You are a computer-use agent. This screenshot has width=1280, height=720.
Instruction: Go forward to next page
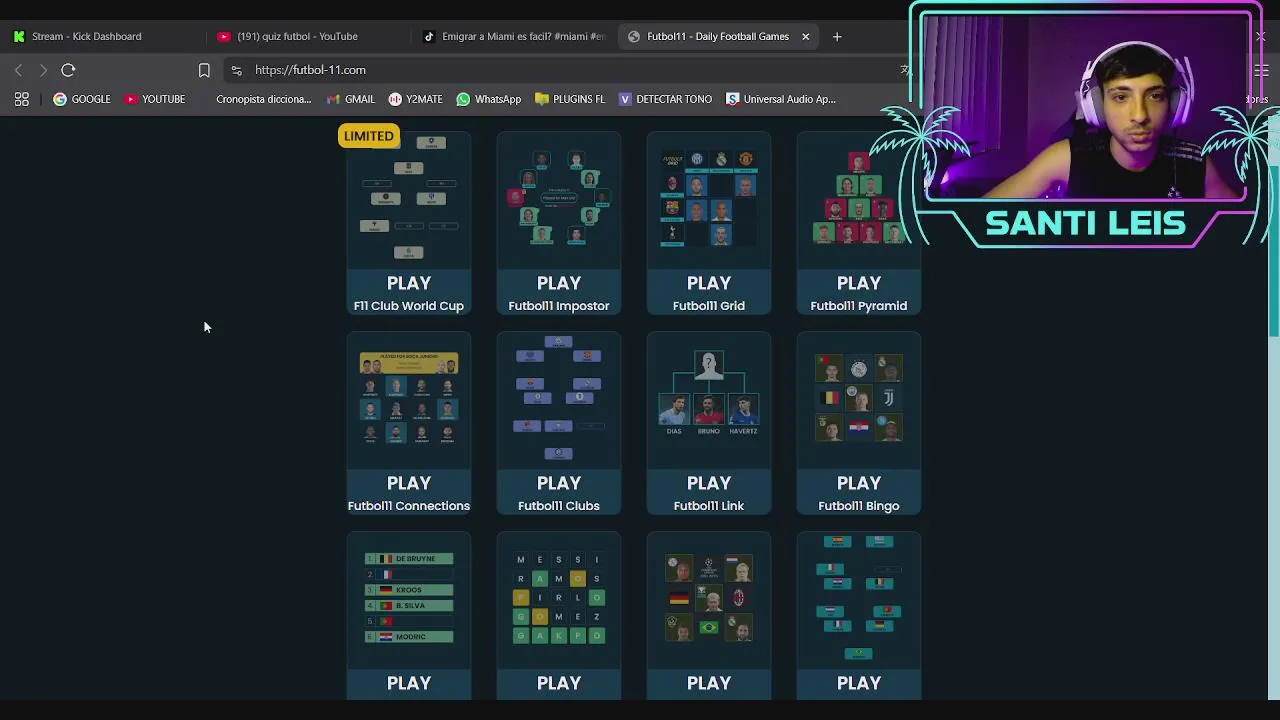(x=43, y=70)
